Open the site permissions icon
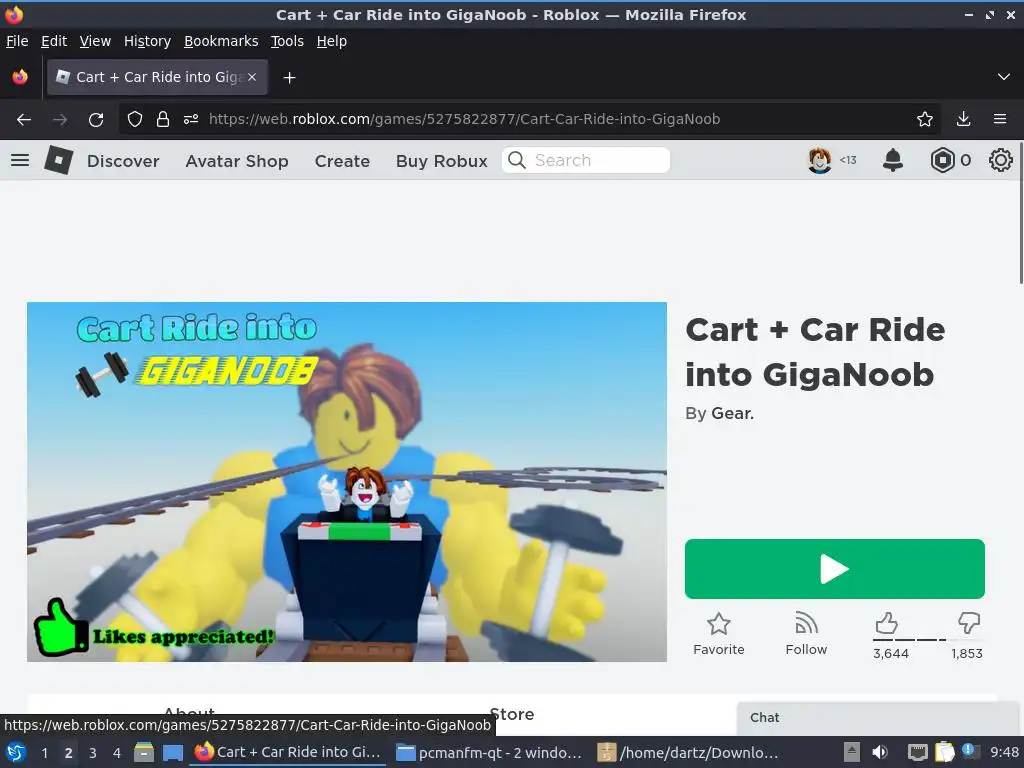The width and height of the screenshot is (1024, 768). pos(191,120)
